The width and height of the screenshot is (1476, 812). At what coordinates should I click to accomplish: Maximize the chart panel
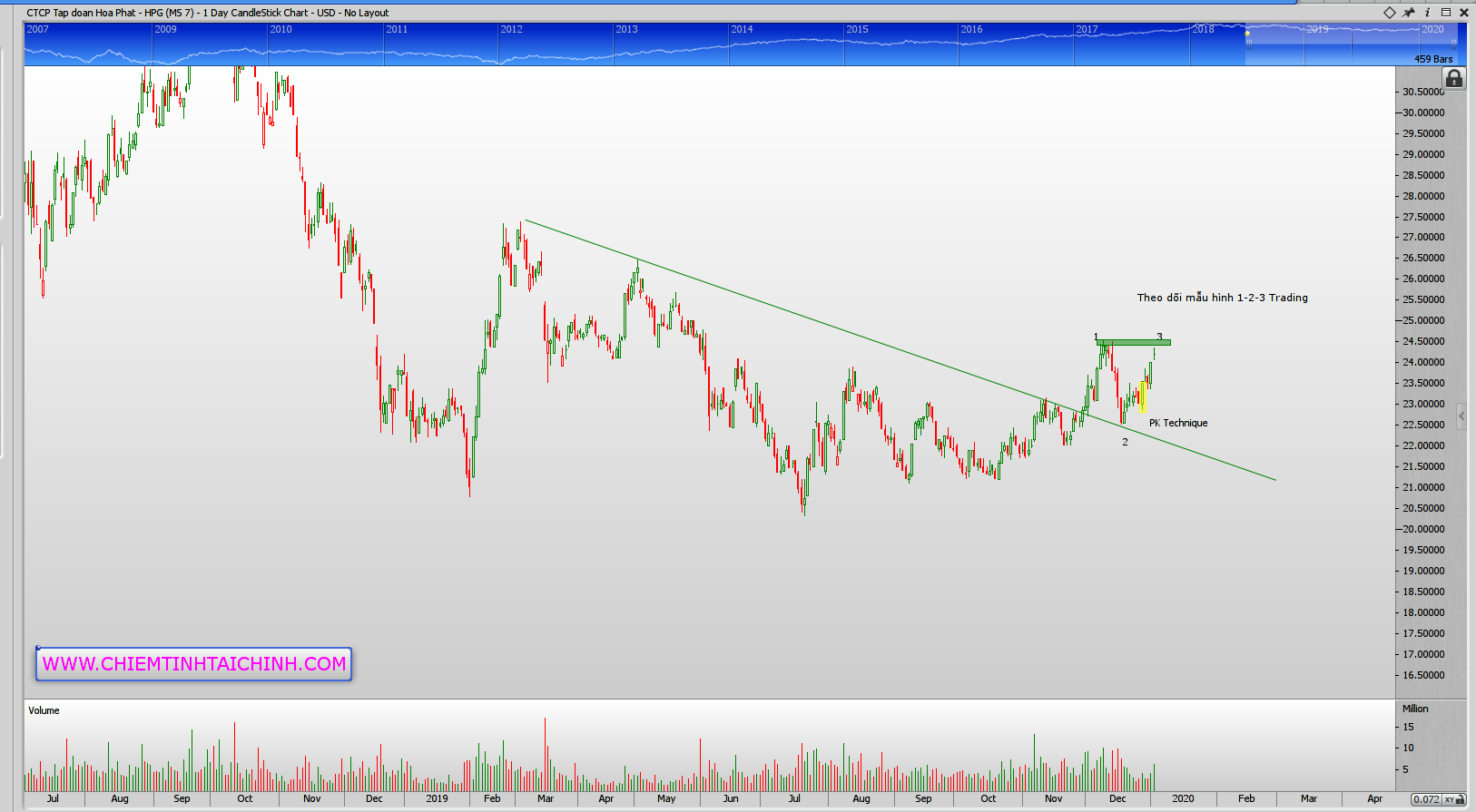coord(1446,13)
